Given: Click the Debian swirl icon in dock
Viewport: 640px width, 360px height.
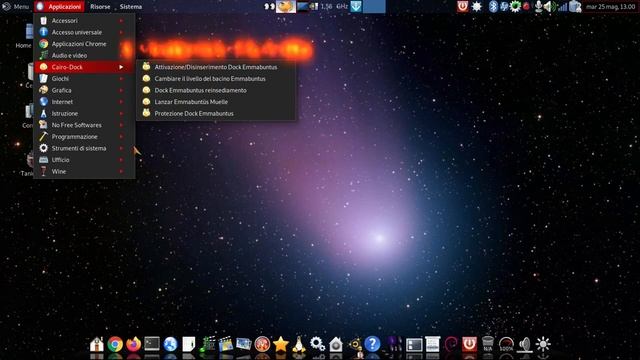Looking at the screenshot, I should tap(451, 344).
